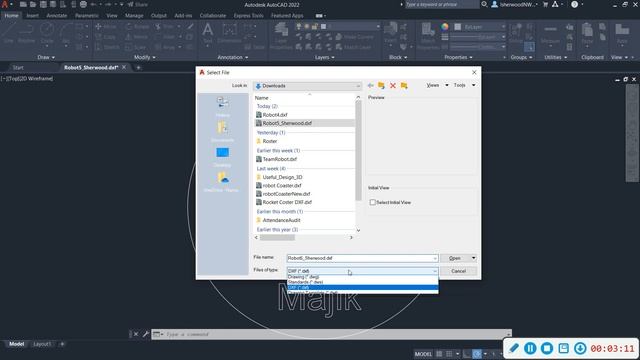
Task: Open Layer Properties in the ribbon
Action: click(x=281, y=35)
